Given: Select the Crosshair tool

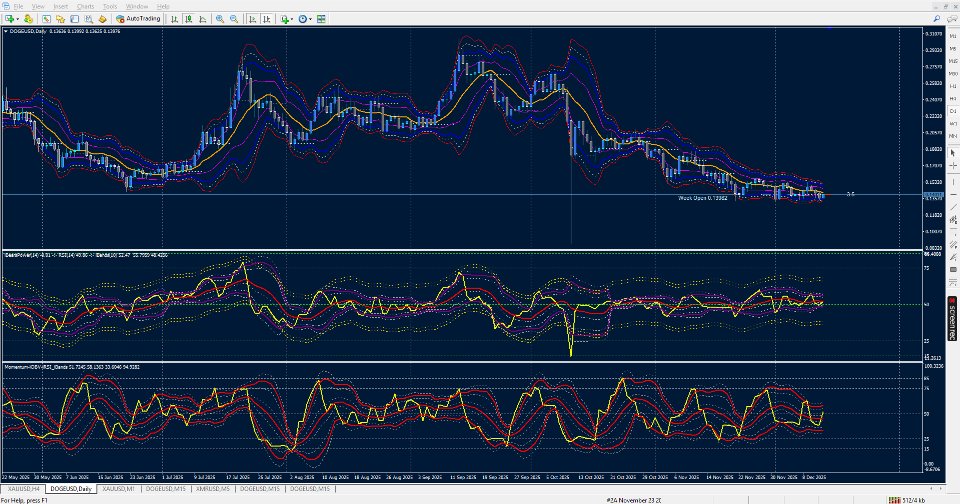Looking at the screenshot, I should (953, 165).
